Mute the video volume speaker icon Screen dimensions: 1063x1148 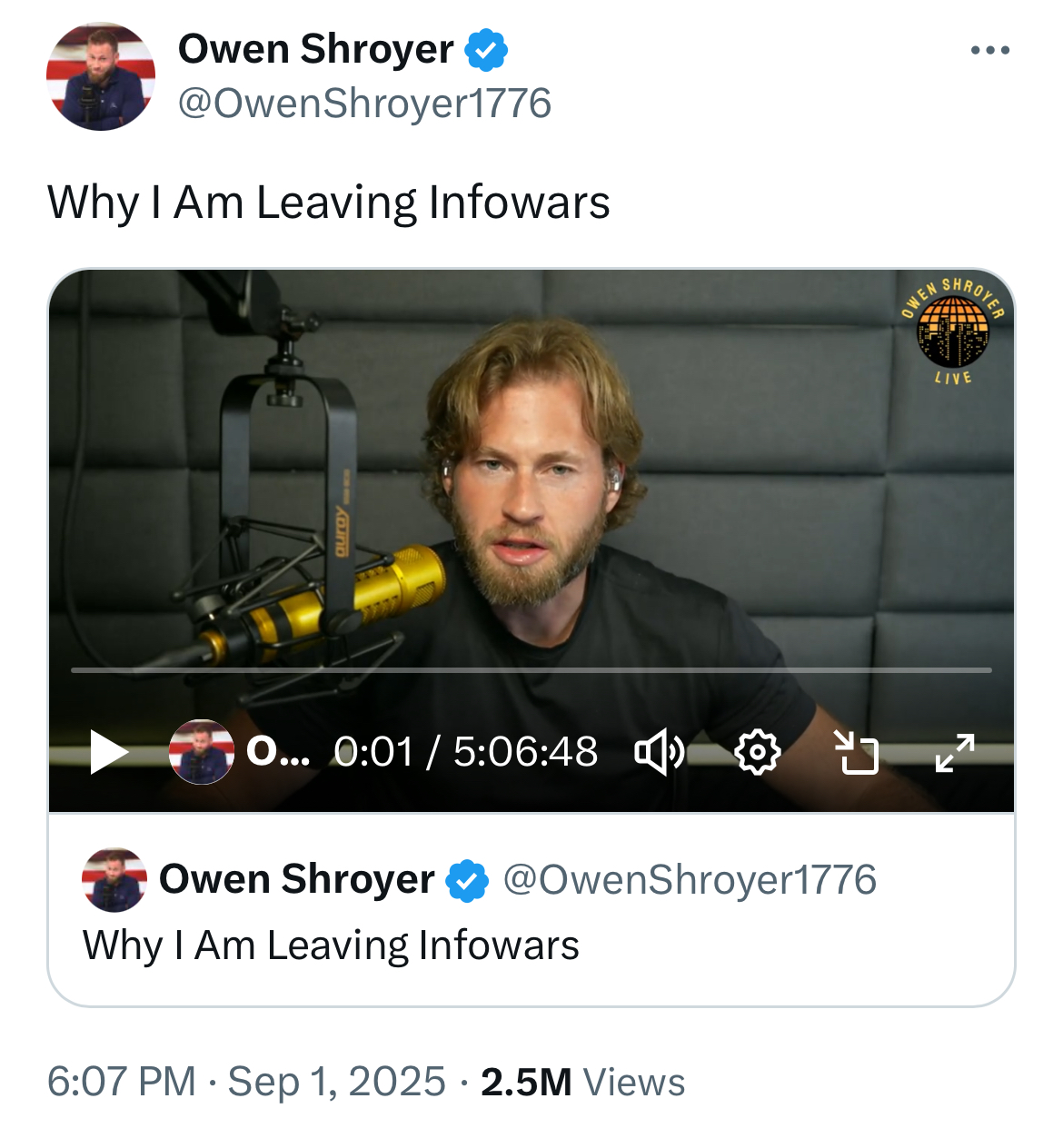click(x=659, y=752)
